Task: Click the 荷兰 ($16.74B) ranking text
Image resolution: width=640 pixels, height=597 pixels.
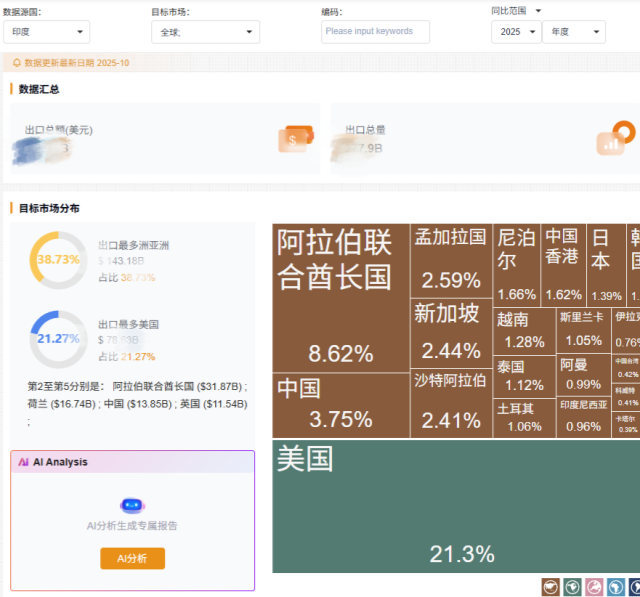Action: pyautogui.click(x=62, y=404)
